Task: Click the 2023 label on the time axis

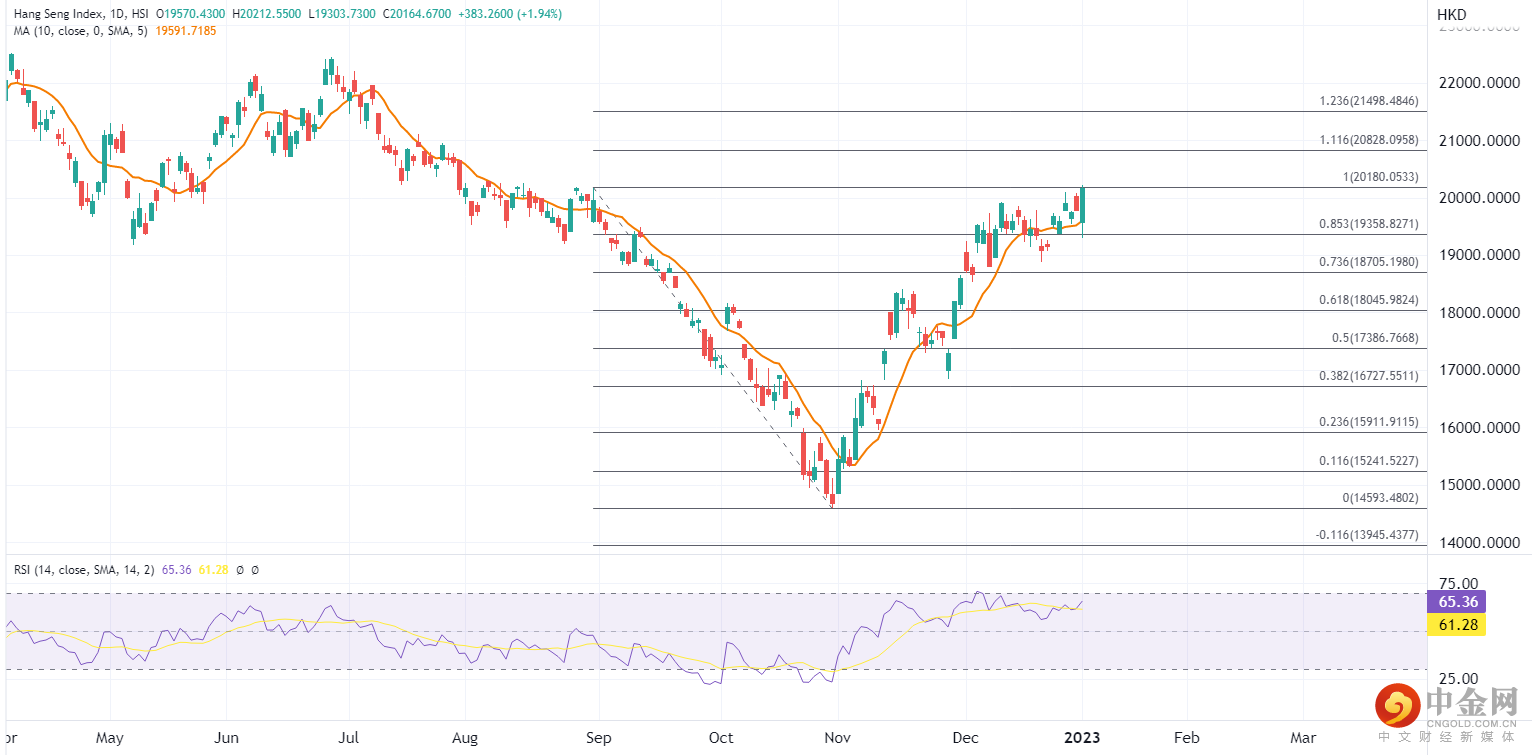Action: tap(1082, 738)
